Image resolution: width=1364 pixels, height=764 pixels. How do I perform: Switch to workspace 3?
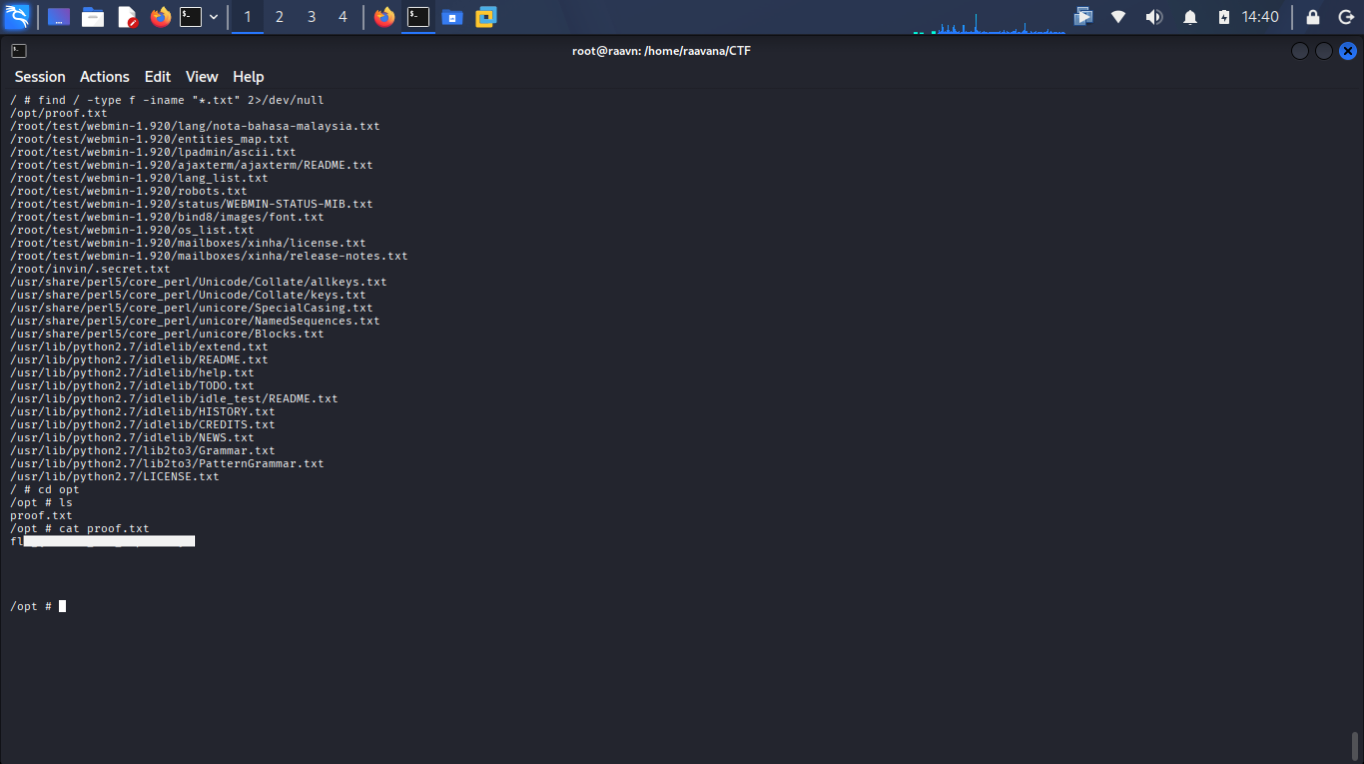click(x=312, y=17)
